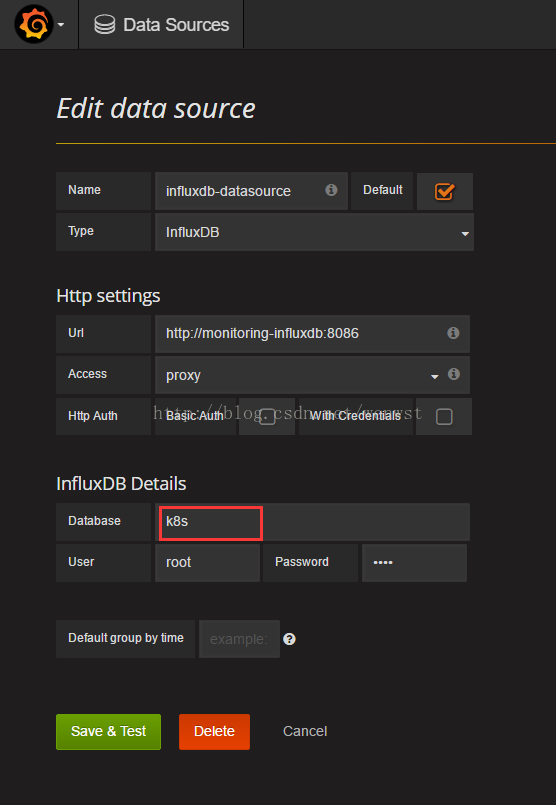Uncheck the Default data source checkbox
The height and width of the screenshot is (805, 556).
(x=444, y=191)
